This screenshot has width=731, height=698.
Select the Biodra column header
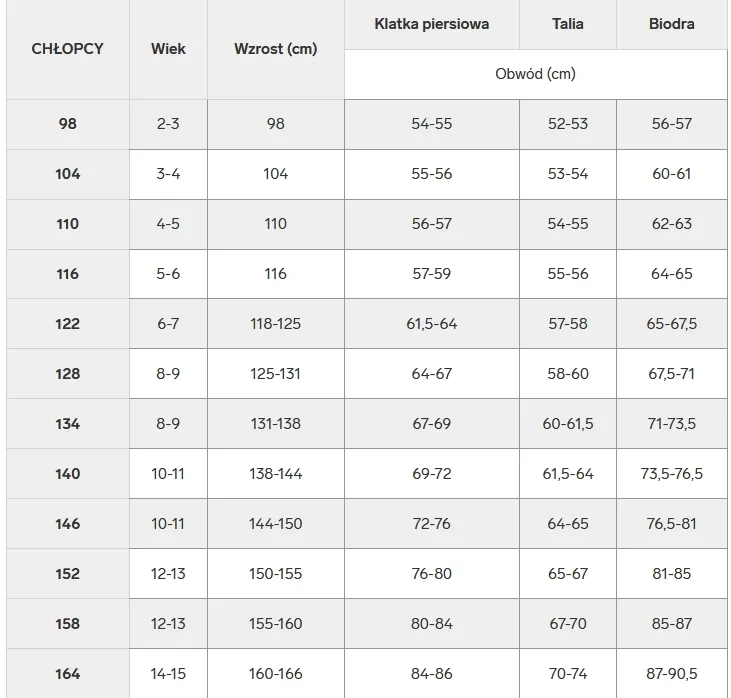[671, 24]
